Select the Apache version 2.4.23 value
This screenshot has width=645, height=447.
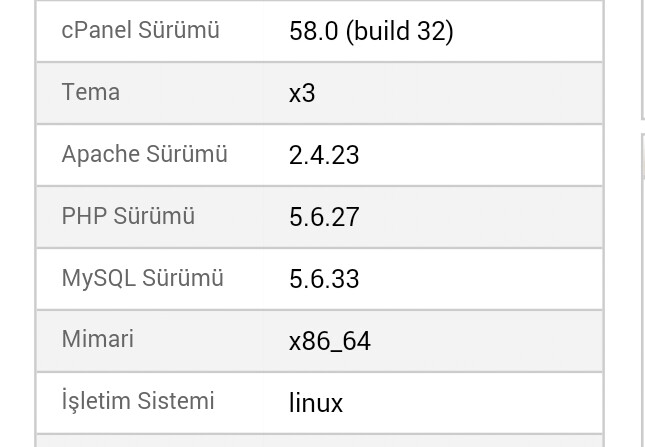pos(324,155)
